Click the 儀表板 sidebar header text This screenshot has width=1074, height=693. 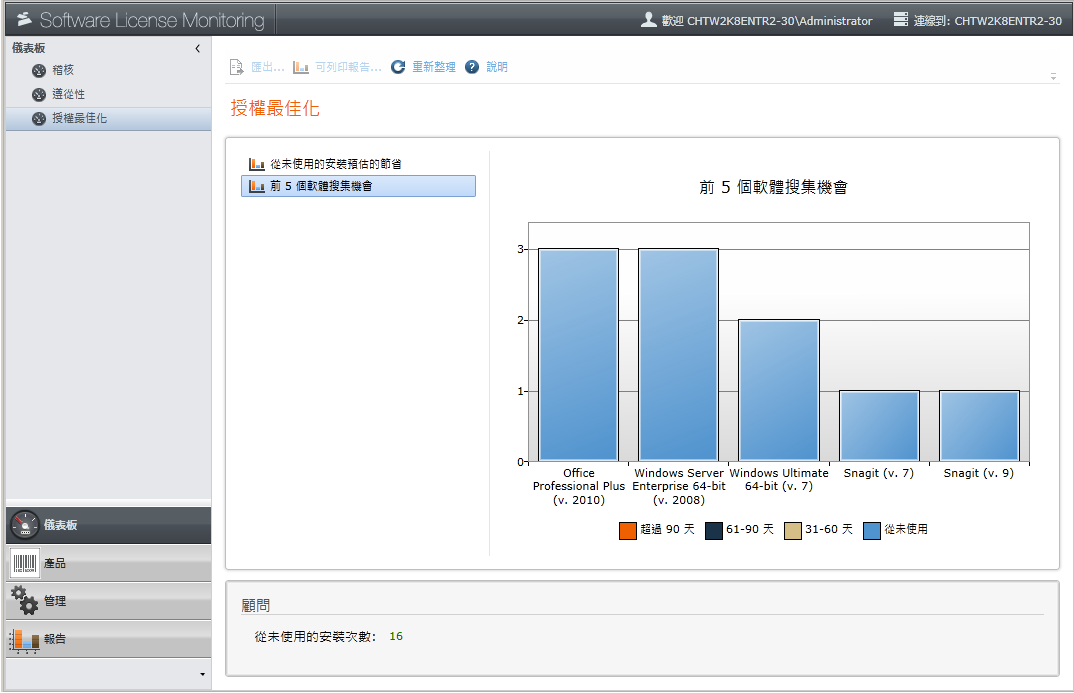(x=29, y=48)
